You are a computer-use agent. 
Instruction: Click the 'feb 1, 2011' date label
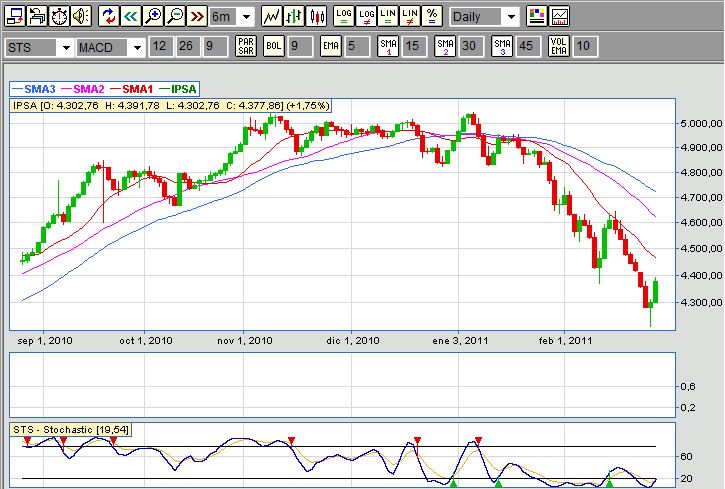click(565, 341)
